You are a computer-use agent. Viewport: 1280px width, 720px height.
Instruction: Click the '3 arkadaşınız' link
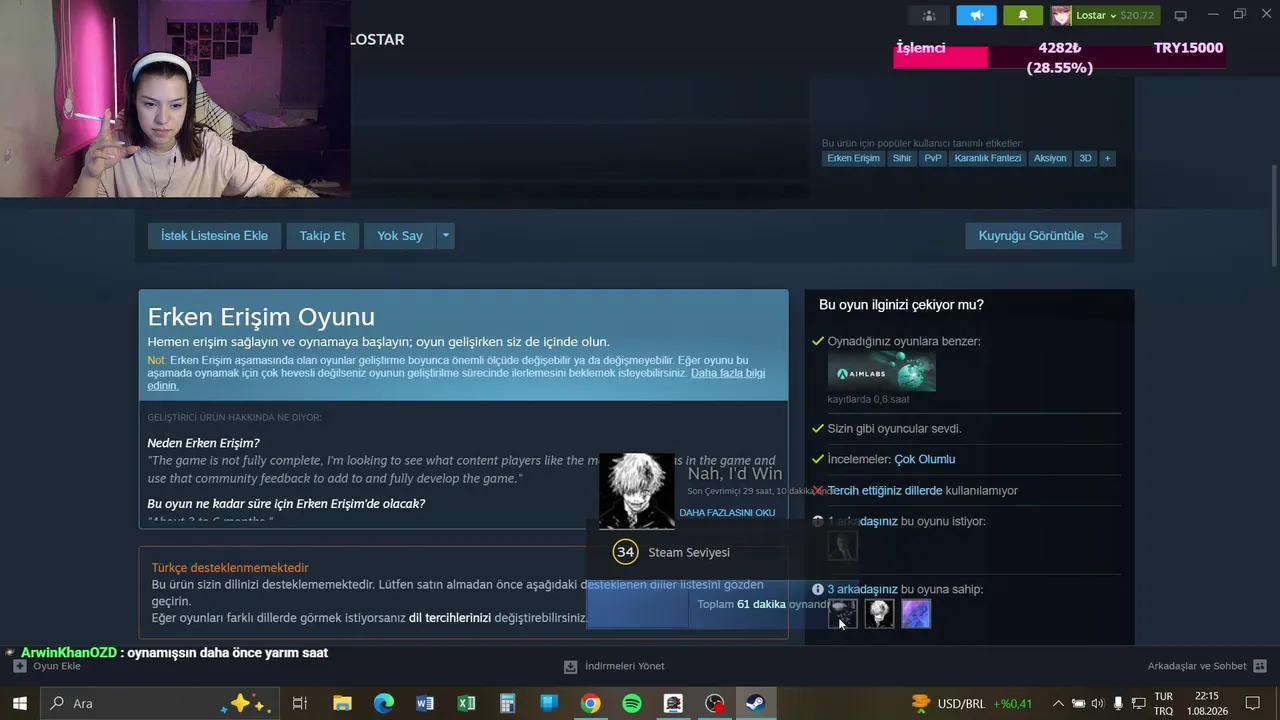862,590
